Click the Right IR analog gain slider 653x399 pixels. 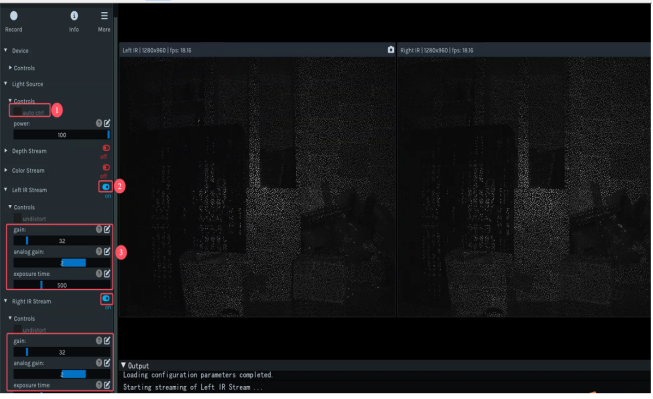pyautogui.click(x=62, y=374)
